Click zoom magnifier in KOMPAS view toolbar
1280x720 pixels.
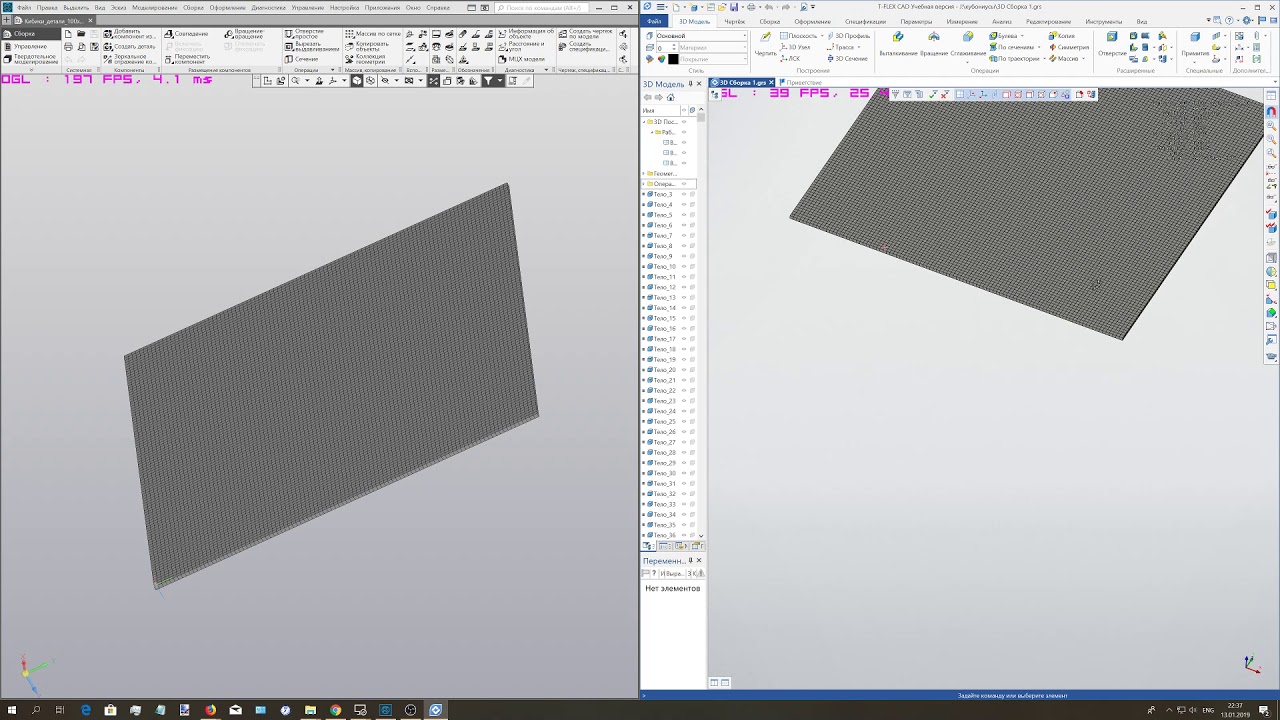coord(295,81)
